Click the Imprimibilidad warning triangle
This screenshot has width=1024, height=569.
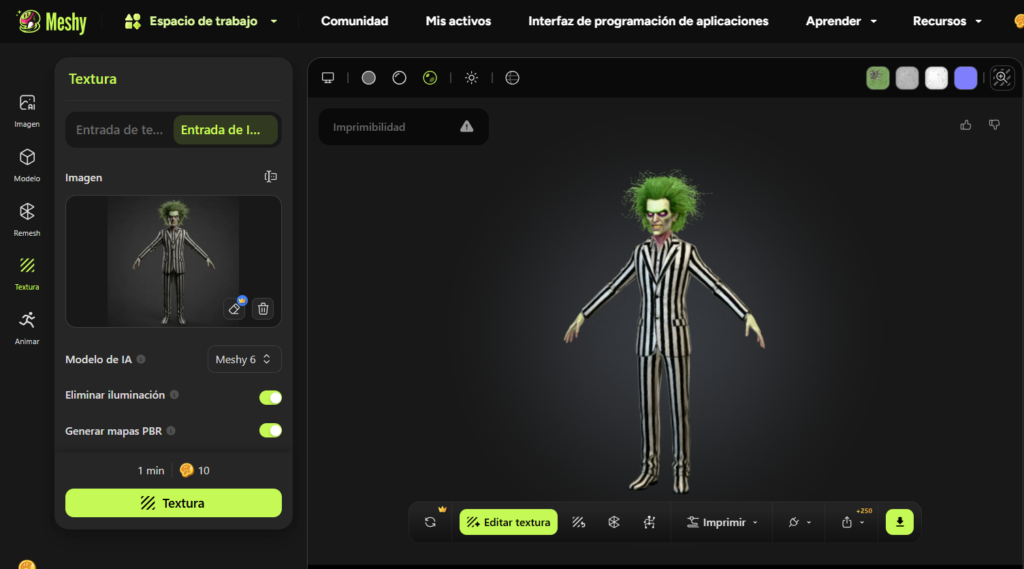point(466,127)
